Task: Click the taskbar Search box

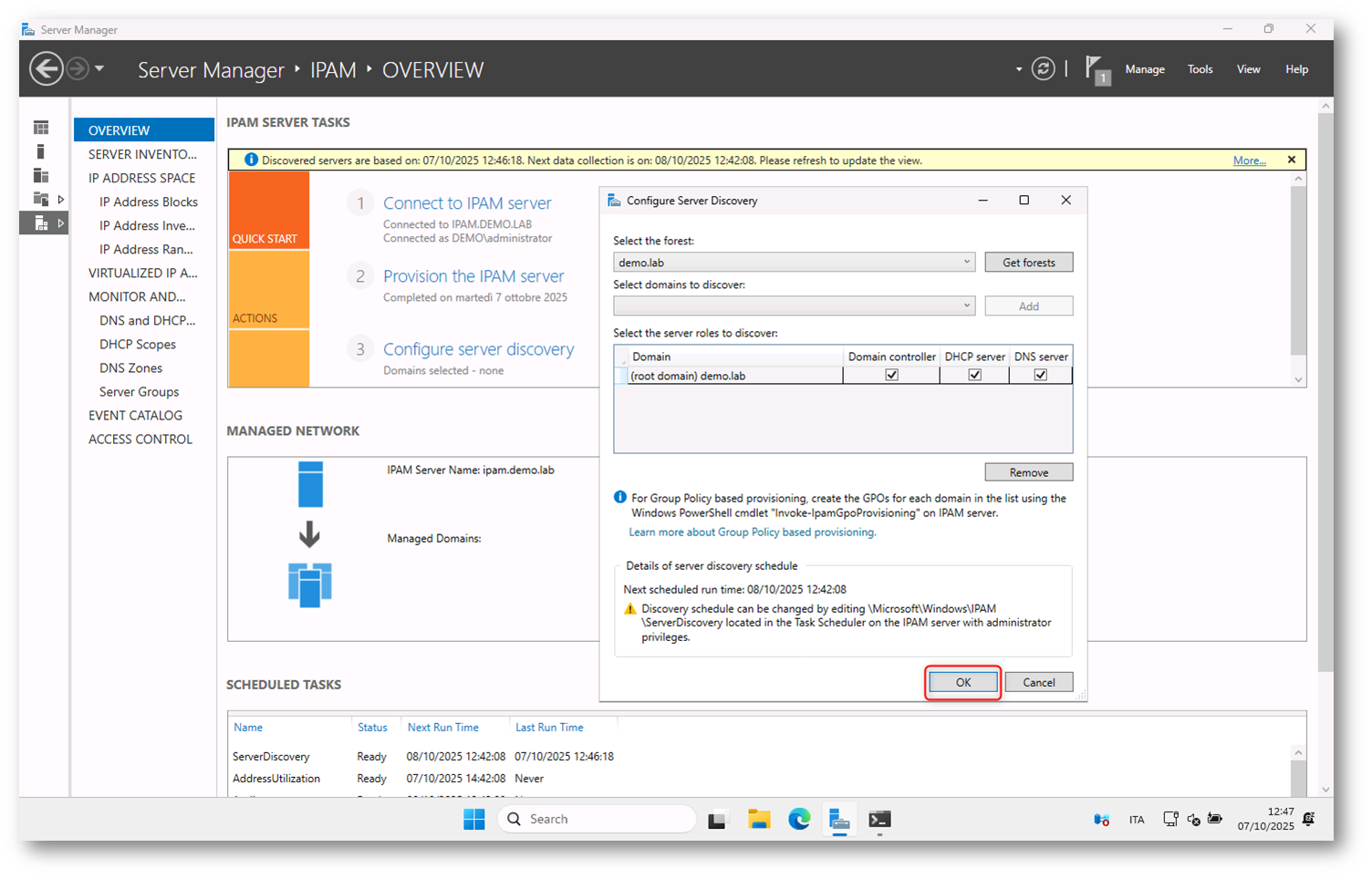Action: 598,819
